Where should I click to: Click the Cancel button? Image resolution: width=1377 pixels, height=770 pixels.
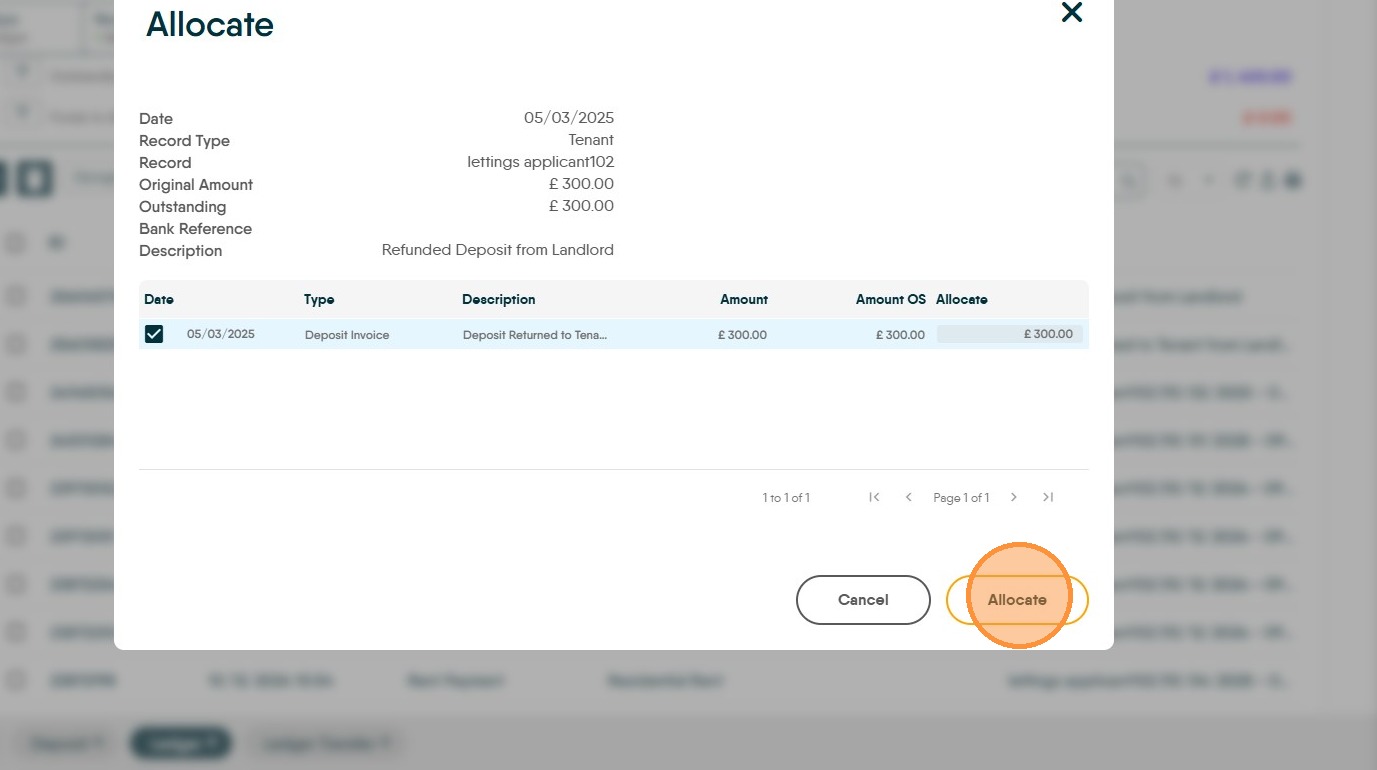click(863, 600)
